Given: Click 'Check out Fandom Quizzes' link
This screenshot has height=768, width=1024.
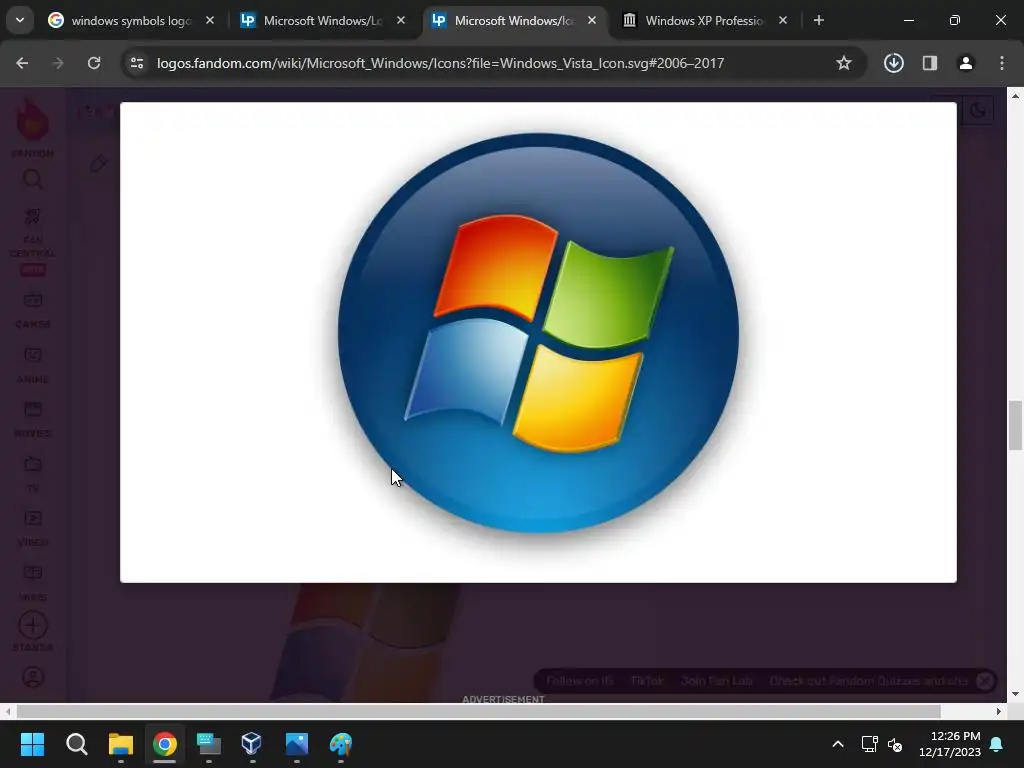Looking at the screenshot, I should coord(869,680).
